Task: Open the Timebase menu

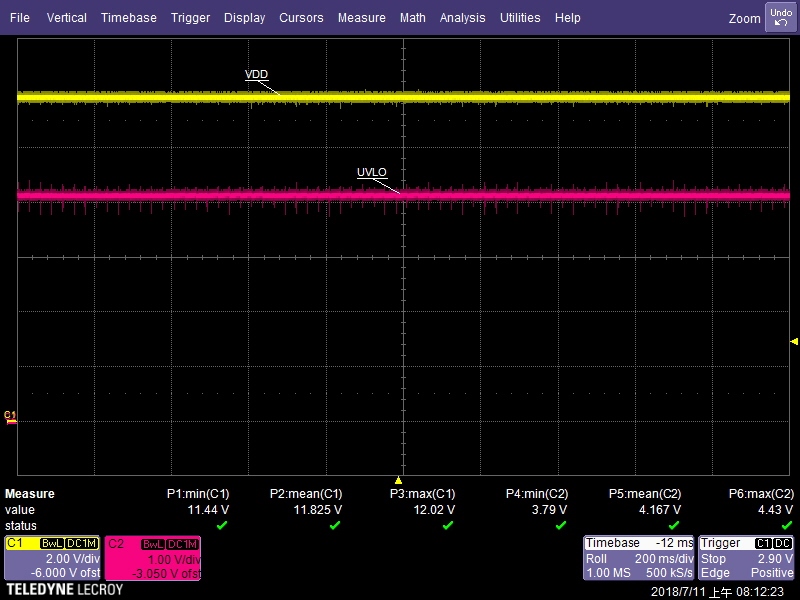Action: pyautogui.click(x=129, y=17)
